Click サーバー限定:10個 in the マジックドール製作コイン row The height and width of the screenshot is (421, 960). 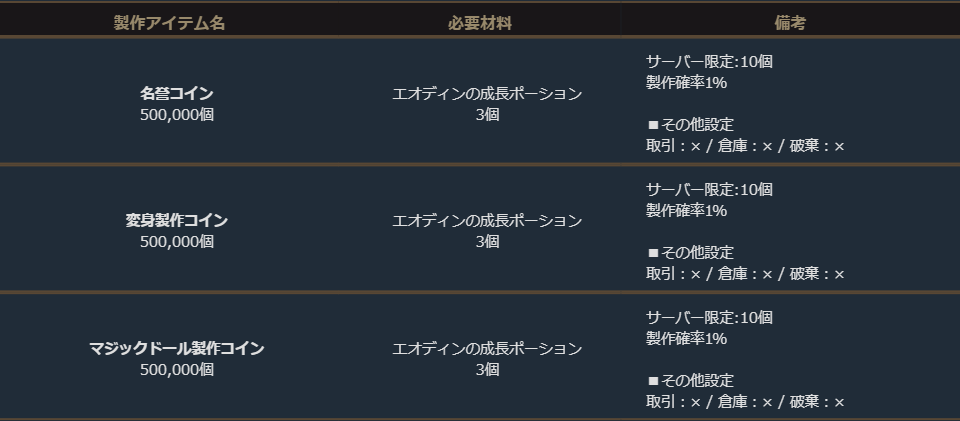click(709, 317)
